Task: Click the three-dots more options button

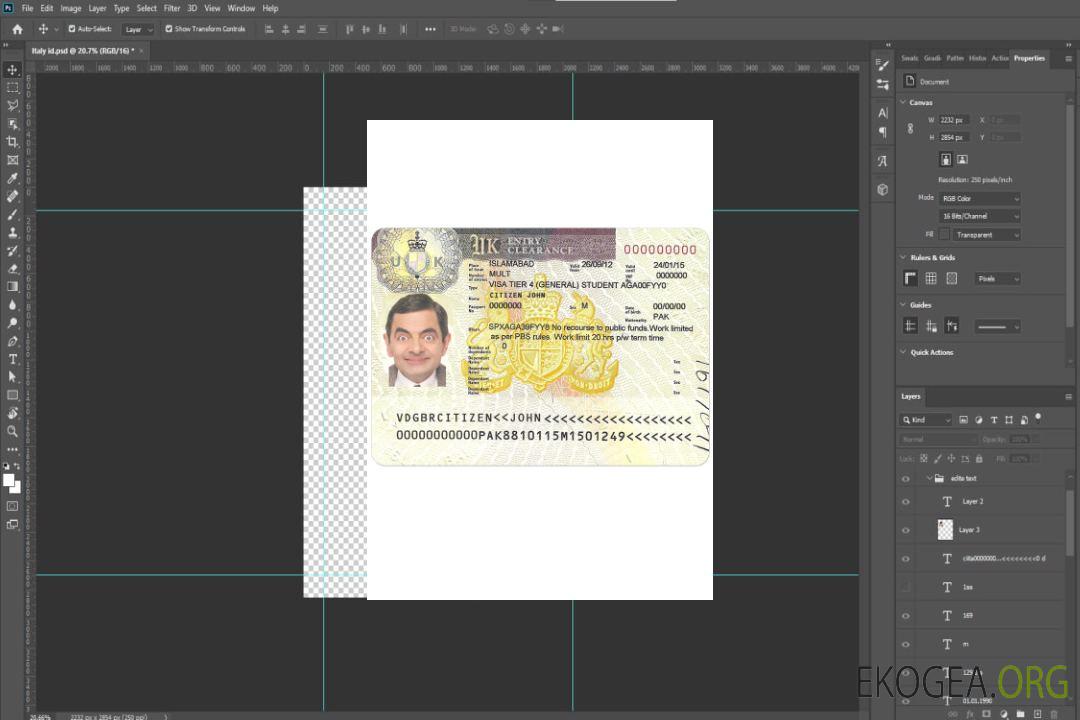Action: coord(430,29)
